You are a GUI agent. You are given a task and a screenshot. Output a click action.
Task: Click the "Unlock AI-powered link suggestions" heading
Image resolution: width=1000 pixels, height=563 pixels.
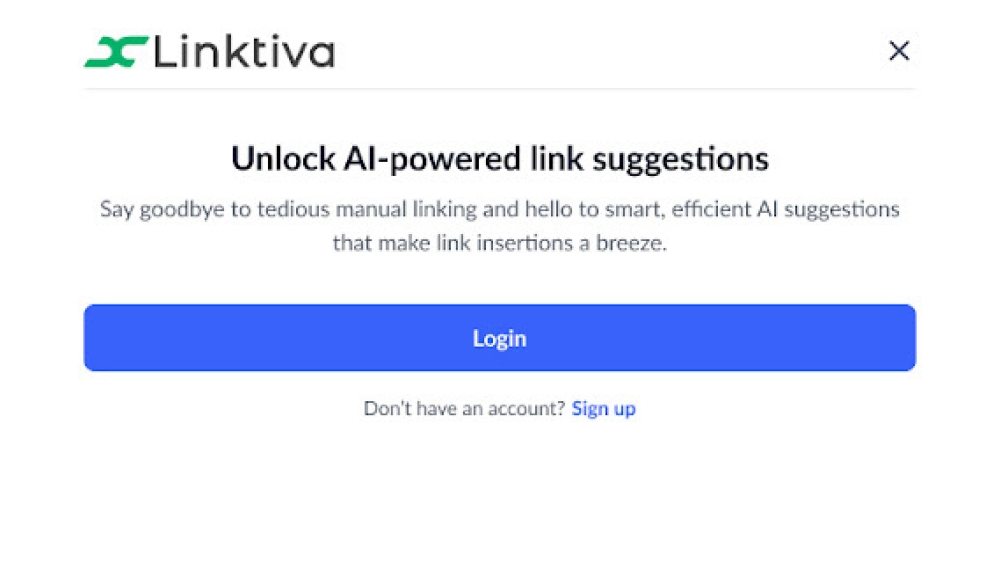499,159
